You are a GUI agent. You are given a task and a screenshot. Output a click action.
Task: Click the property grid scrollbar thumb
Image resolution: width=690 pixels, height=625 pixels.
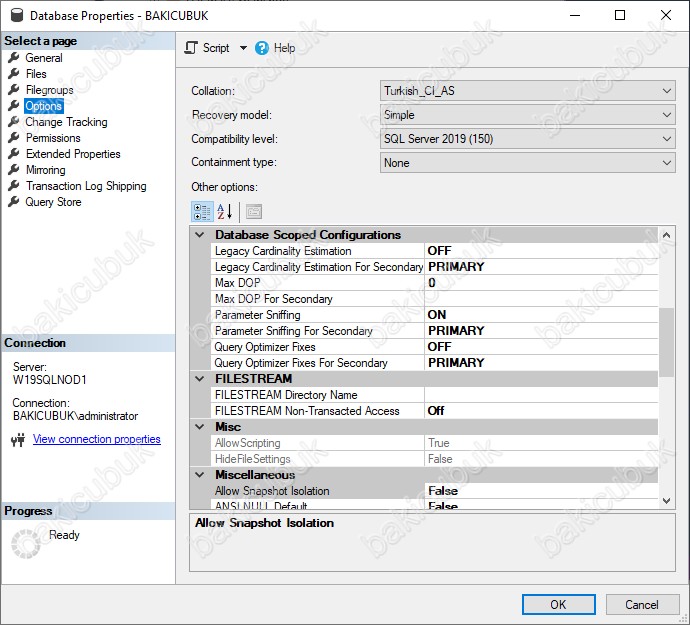[x=666, y=342]
